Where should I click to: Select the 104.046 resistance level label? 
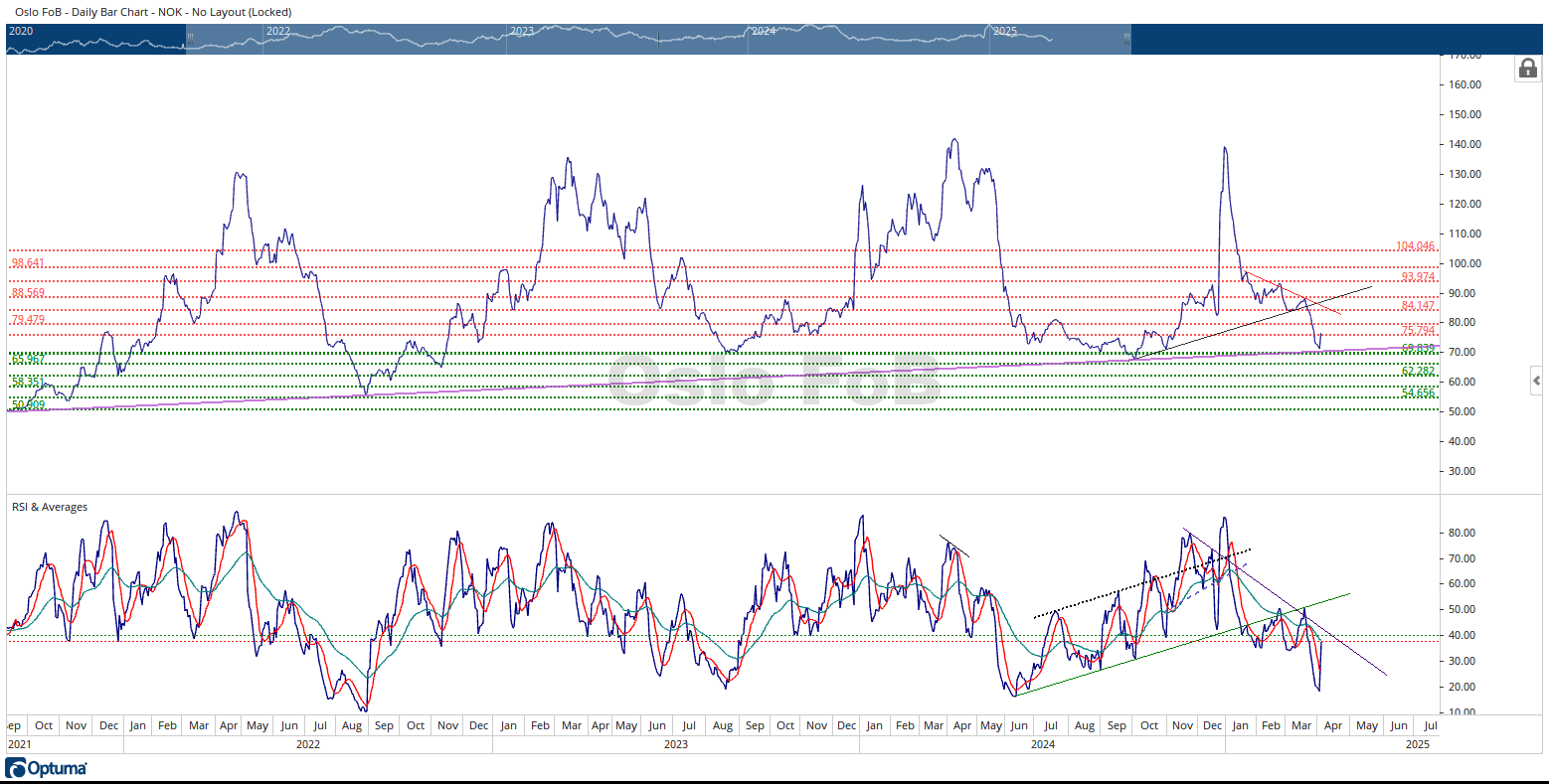[x=1415, y=246]
